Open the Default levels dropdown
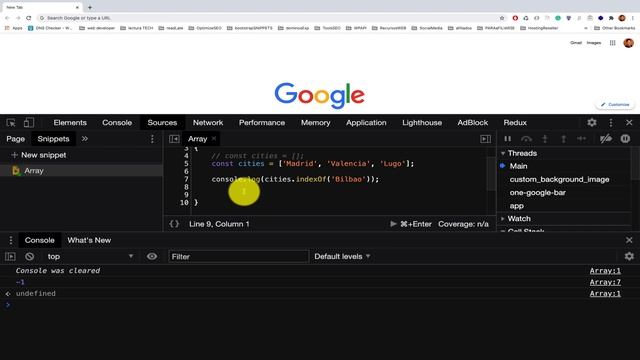640x360 pixels. coord(342,256)
